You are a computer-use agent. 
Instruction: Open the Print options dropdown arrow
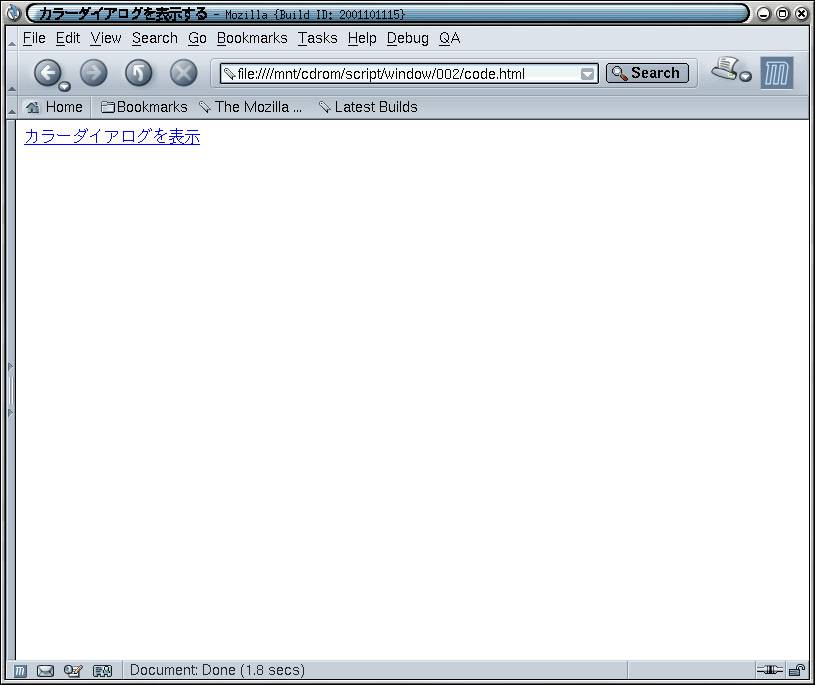(x=745, y=77)
